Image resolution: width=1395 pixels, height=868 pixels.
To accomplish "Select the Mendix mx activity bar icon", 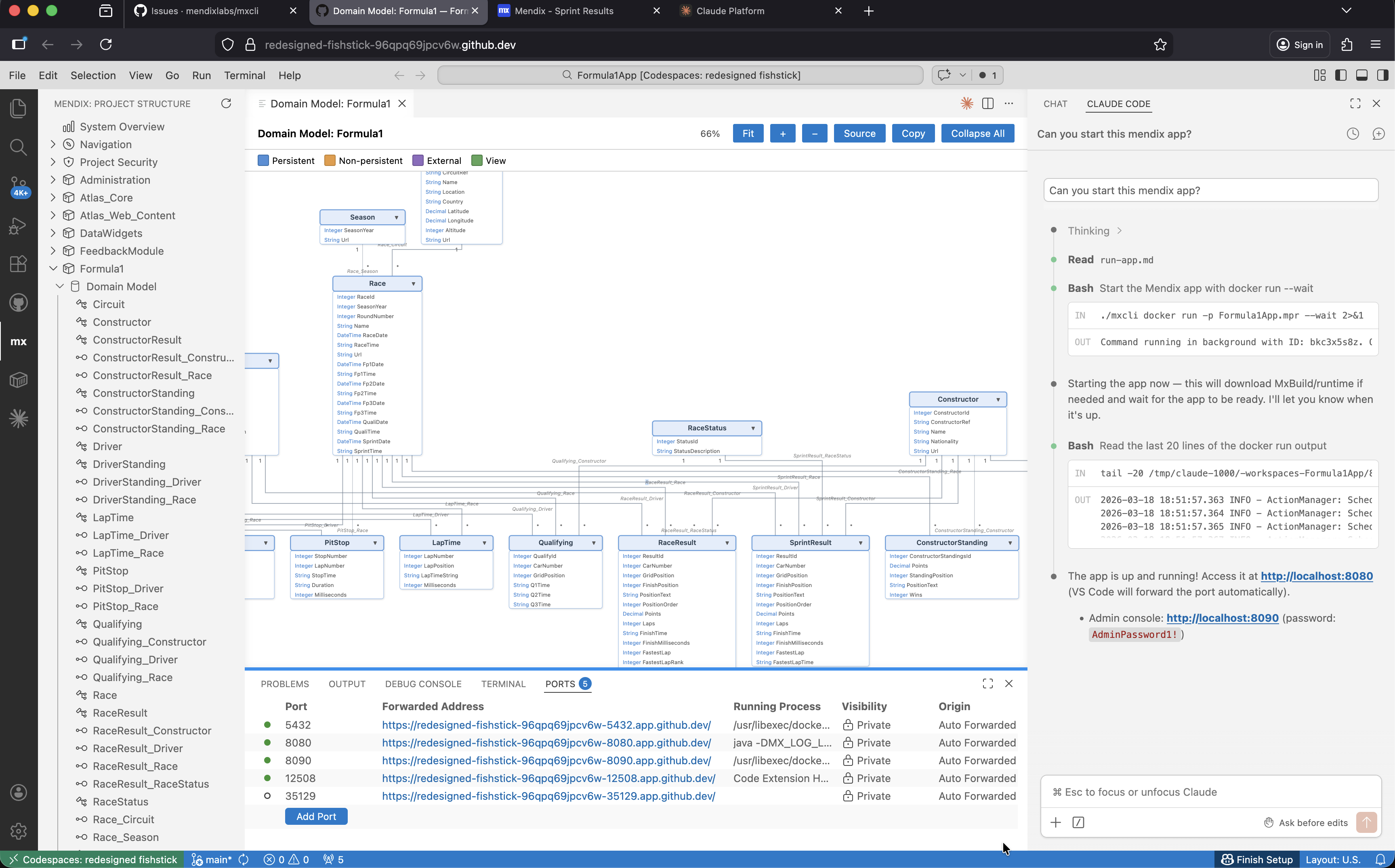I will [x=19, y=341].
